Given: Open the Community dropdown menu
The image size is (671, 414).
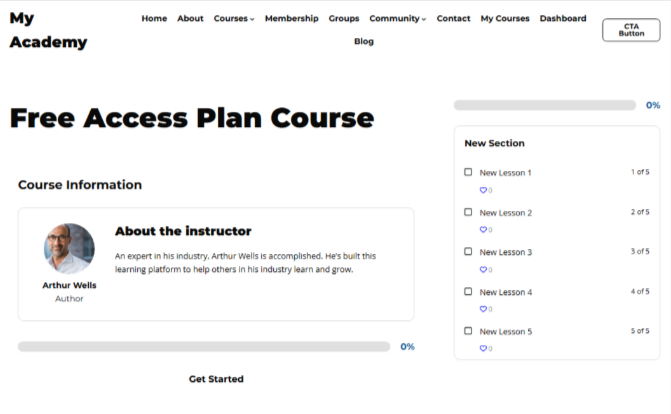Looking at the screenshot, I should (x=397, y=19).
